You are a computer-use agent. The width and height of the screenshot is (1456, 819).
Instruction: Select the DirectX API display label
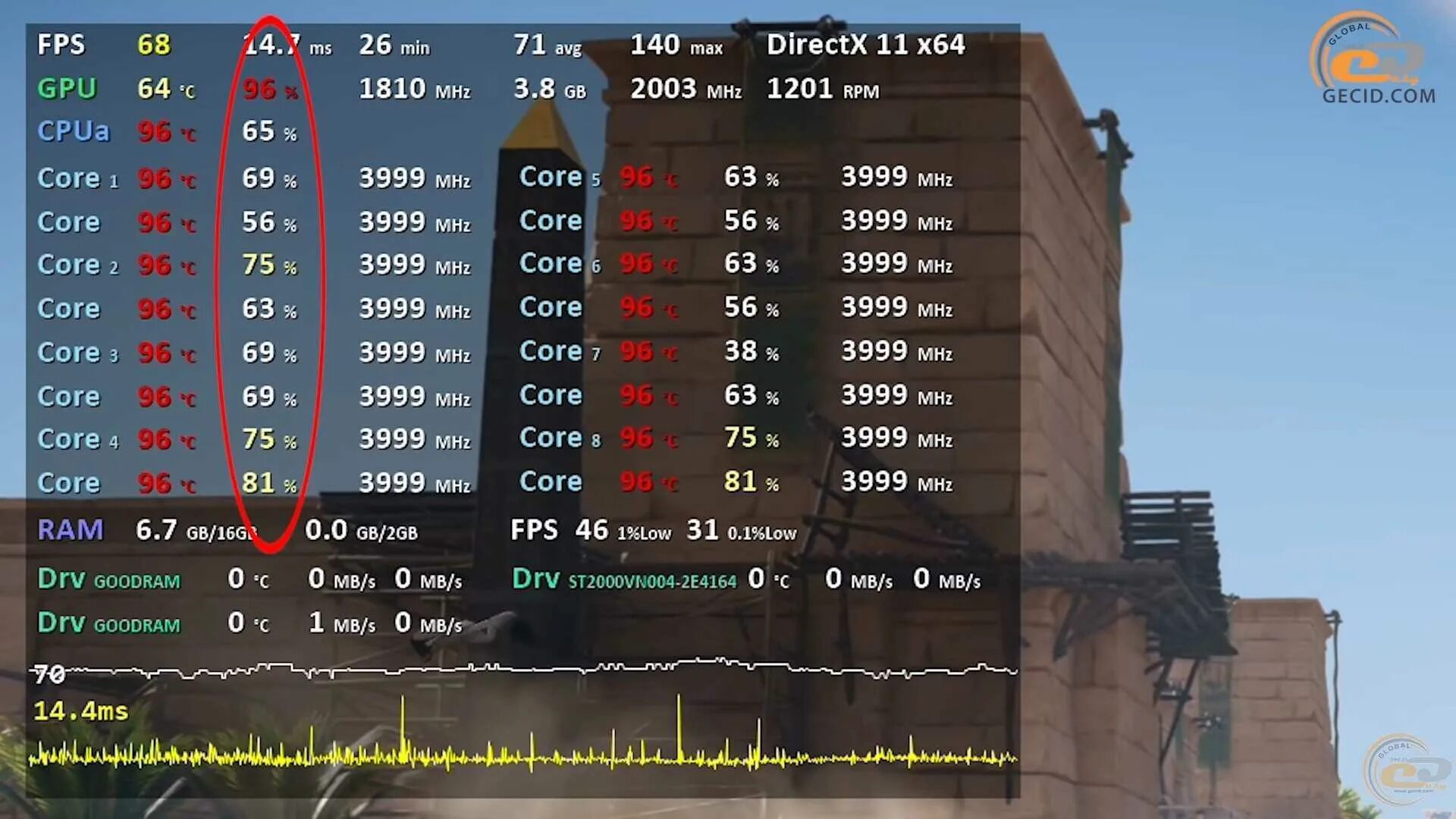[x=865, y=45]
